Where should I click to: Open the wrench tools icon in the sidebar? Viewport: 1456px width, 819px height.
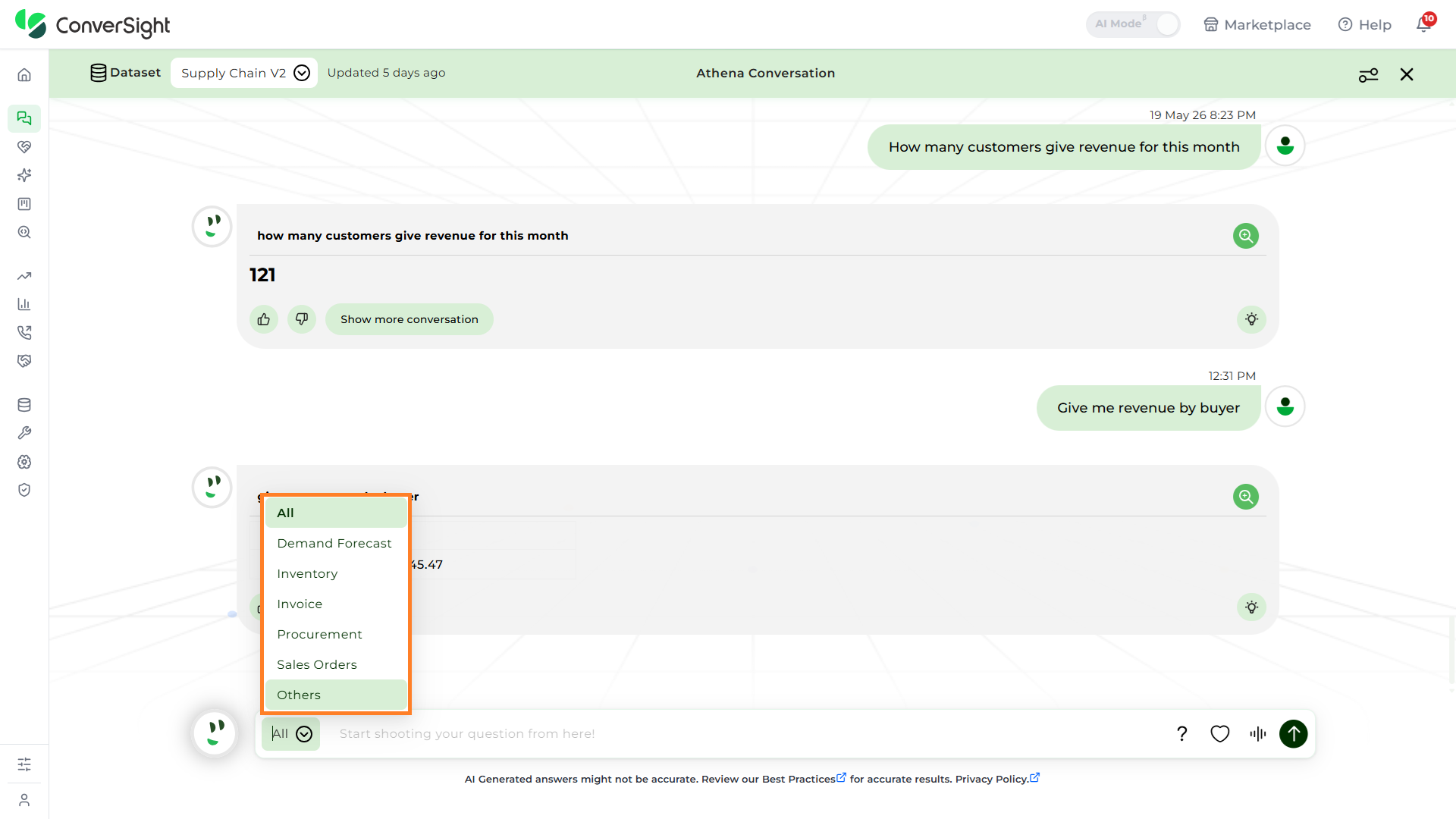pyautogui.click(x=24, y=433)
